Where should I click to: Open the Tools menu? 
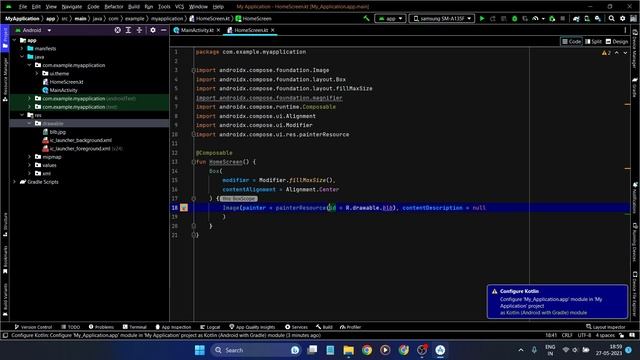[x=164, y=7]
